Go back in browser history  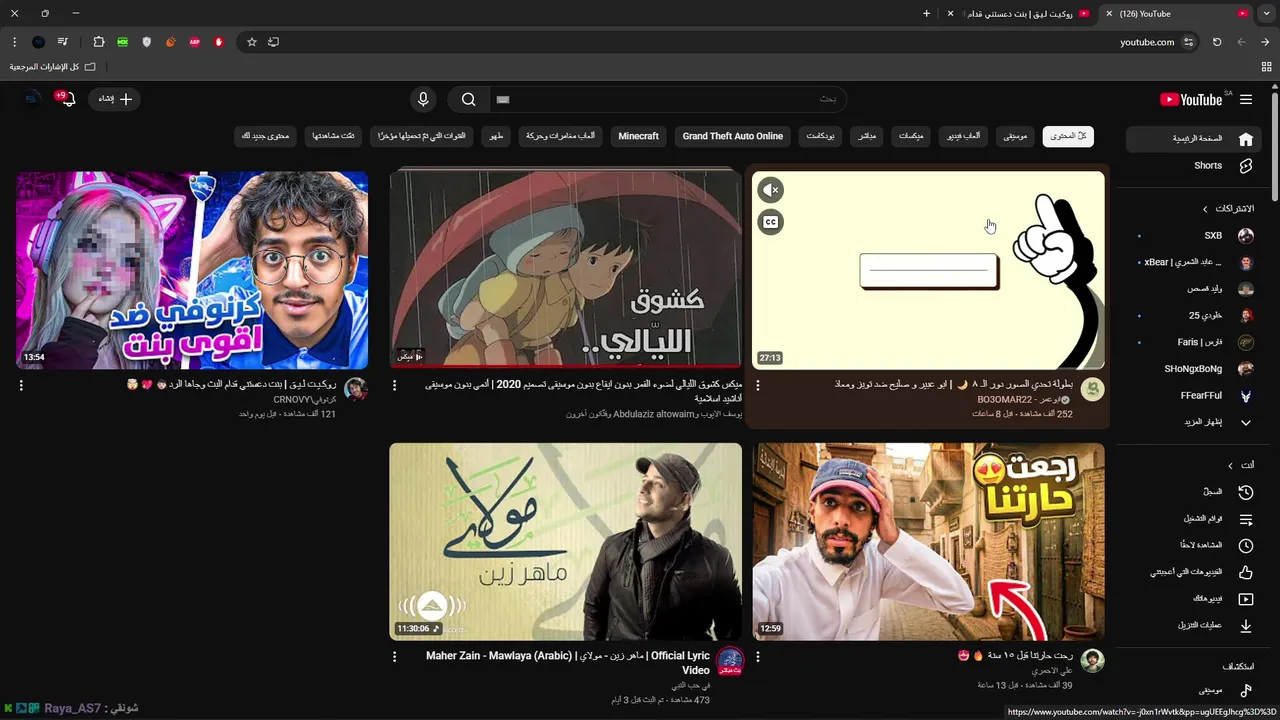tap(1265, 42)
